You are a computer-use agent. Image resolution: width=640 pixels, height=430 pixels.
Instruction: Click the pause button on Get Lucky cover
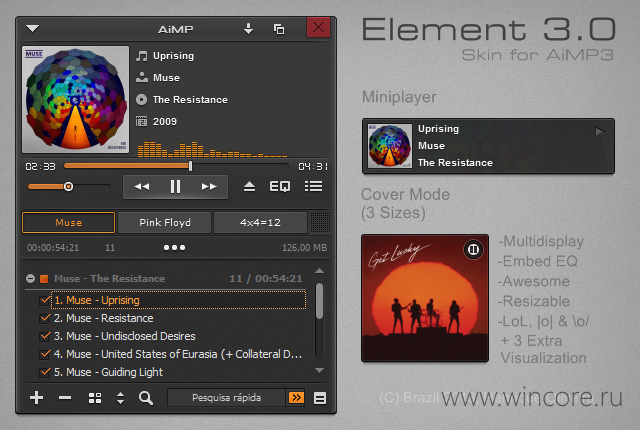(x=473, y=249)
